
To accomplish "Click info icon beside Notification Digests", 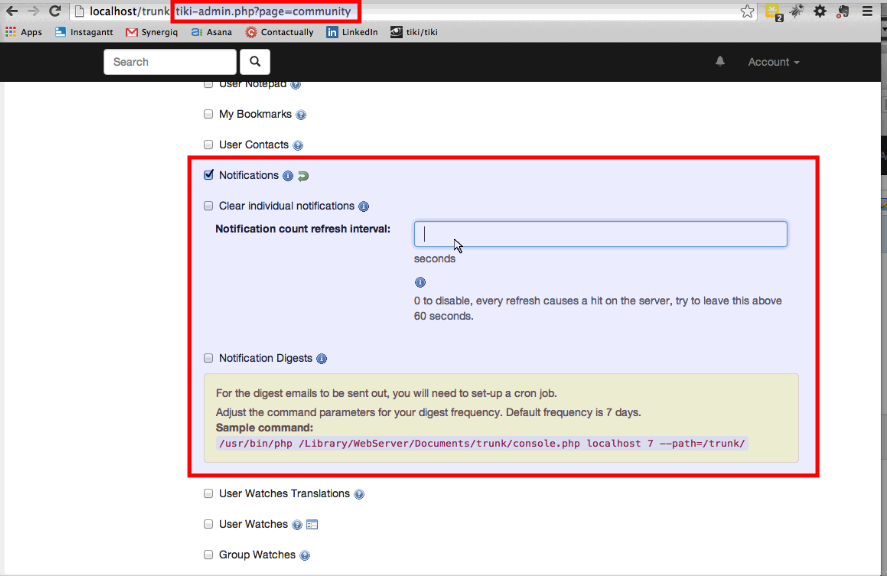I will (322, 359).
